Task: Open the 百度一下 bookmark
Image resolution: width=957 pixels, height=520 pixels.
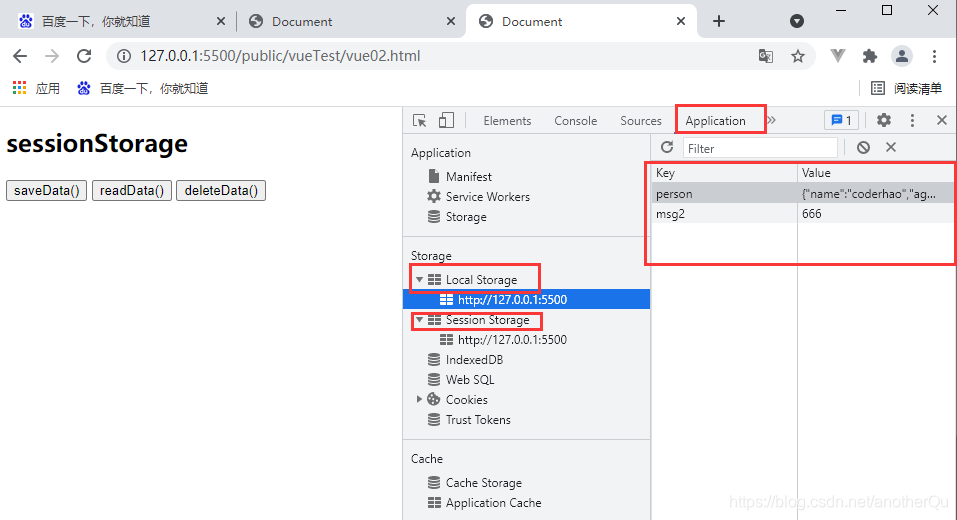Action: point(143,88)
